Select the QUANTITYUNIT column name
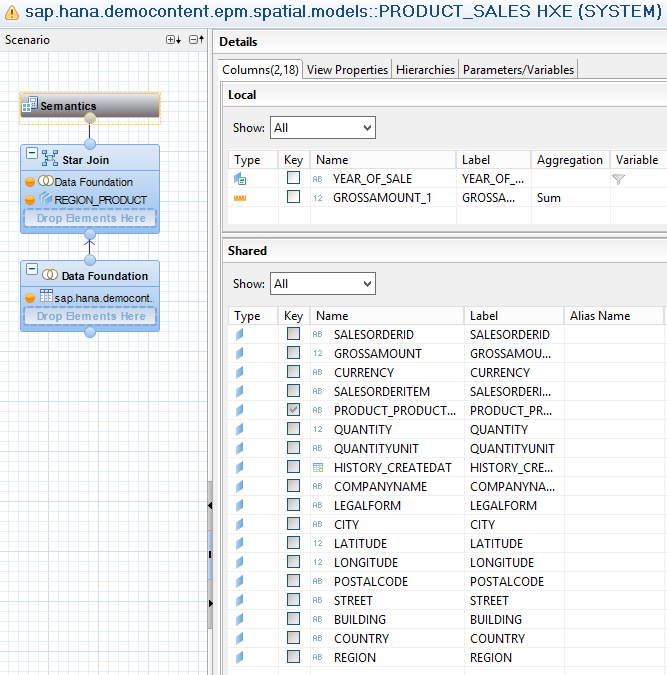The width and height of the screenshot is (667, 675). tap(376, 449)
